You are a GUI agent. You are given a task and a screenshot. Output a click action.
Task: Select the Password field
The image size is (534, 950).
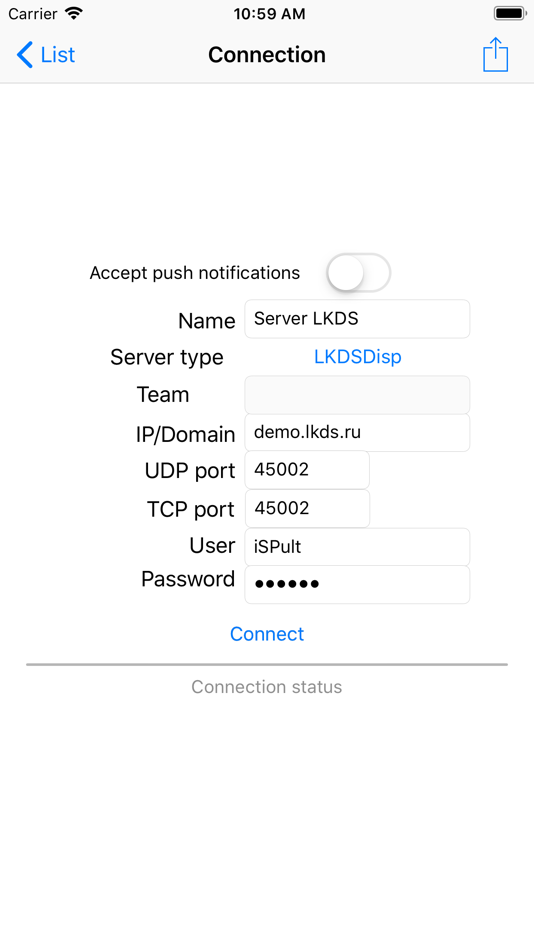(357, 585)
